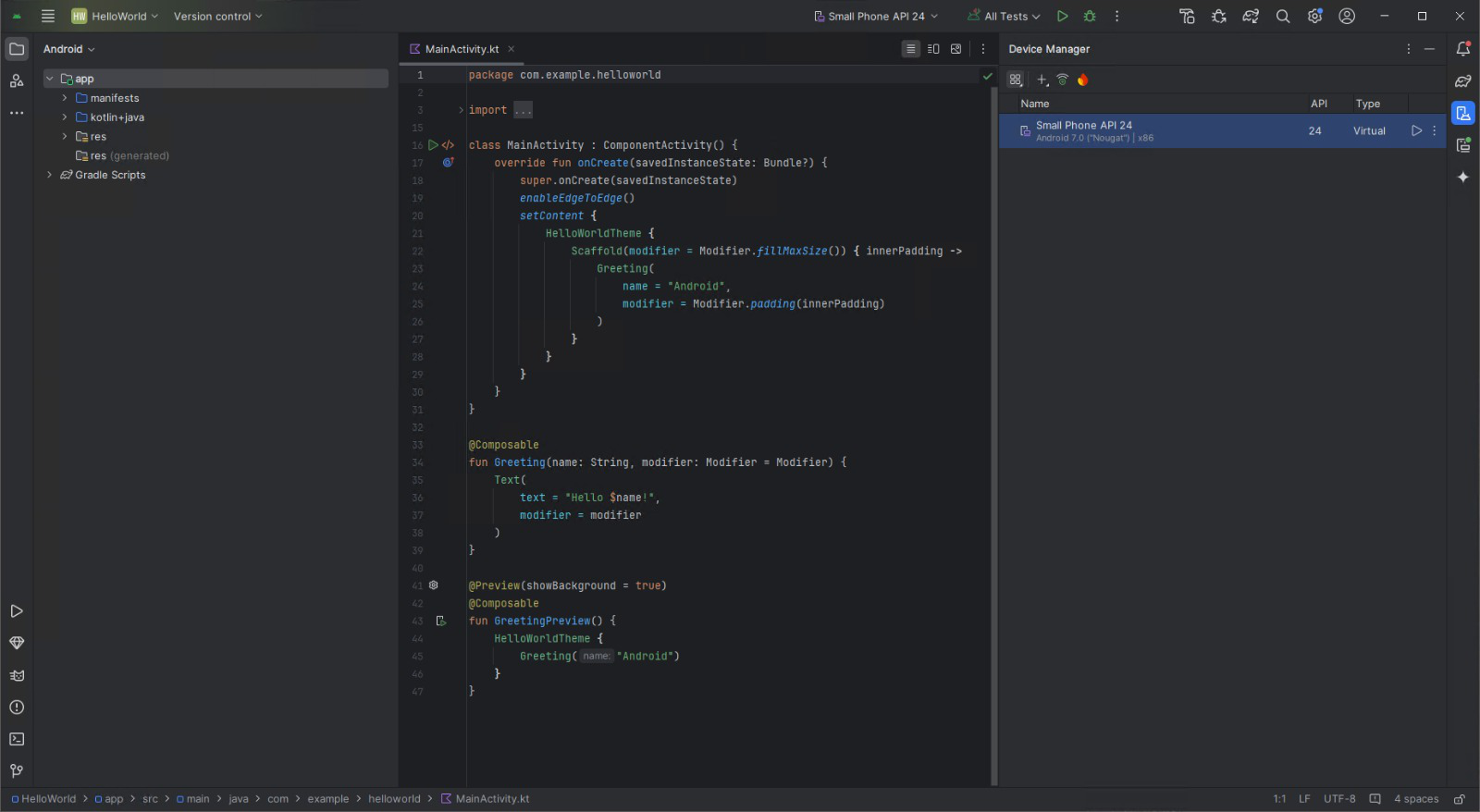The width and height of the screenshot is (1480, 812).
Task: Run the app with the green play icon
Action: [x=1062, y=16]
